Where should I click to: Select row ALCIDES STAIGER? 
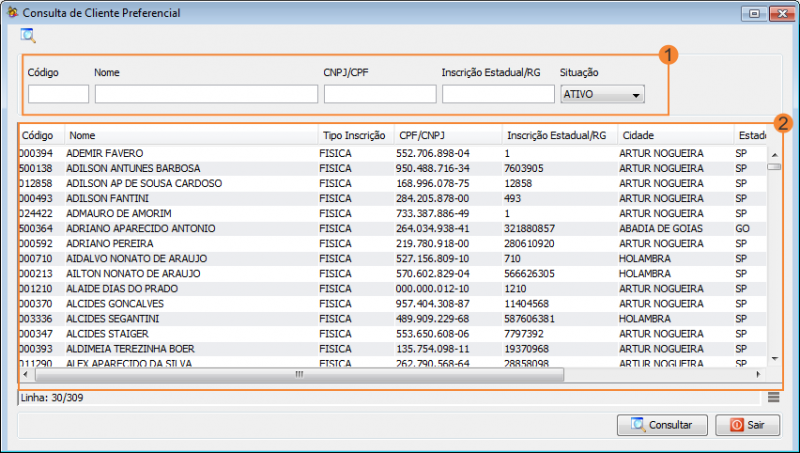(393, 334)
